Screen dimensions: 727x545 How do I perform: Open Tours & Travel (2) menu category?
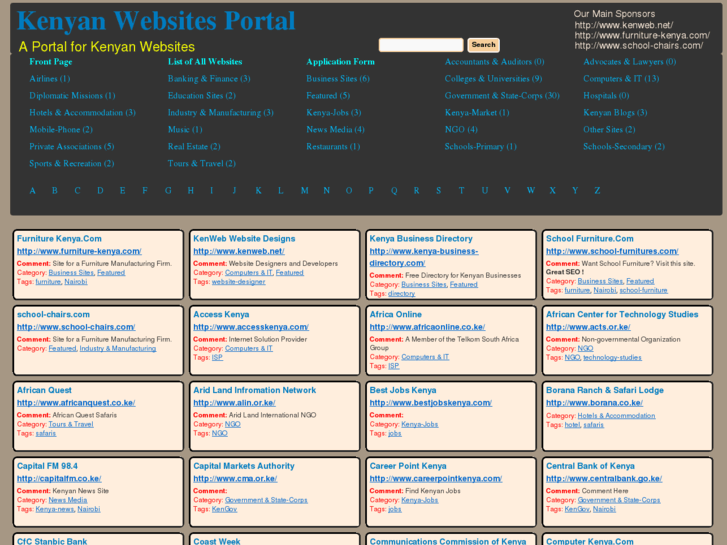pos(202,163)
